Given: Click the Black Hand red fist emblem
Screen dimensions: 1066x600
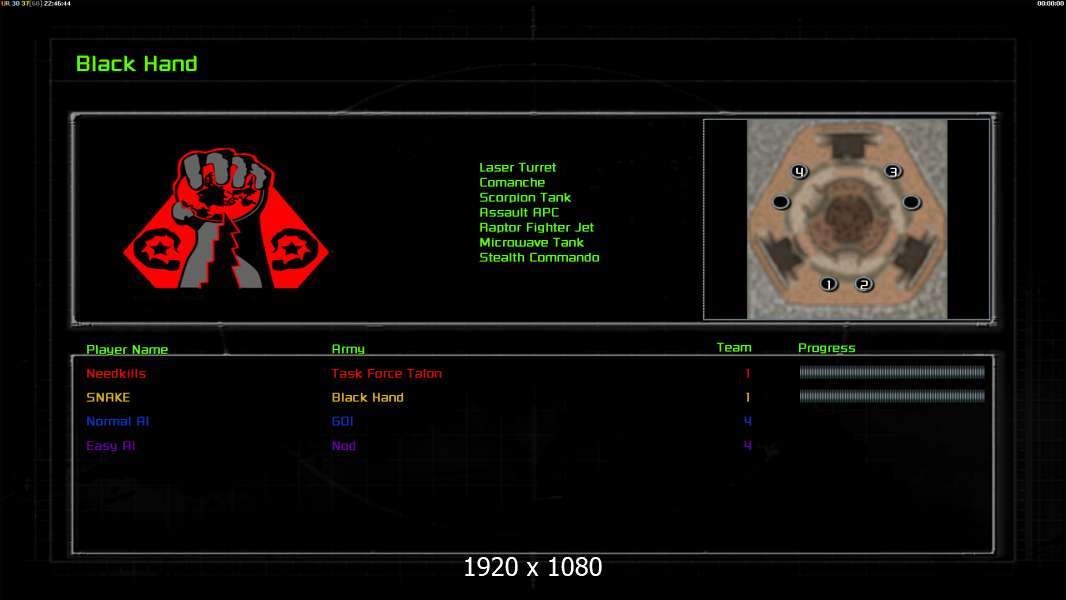Looking at the screenshot, I should coord(225,219).
